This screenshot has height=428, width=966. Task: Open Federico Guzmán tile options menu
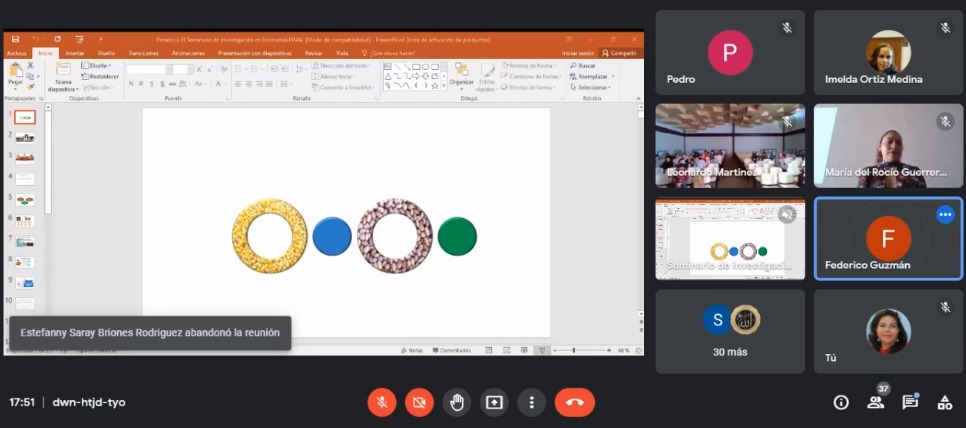(x=944, y=215)
